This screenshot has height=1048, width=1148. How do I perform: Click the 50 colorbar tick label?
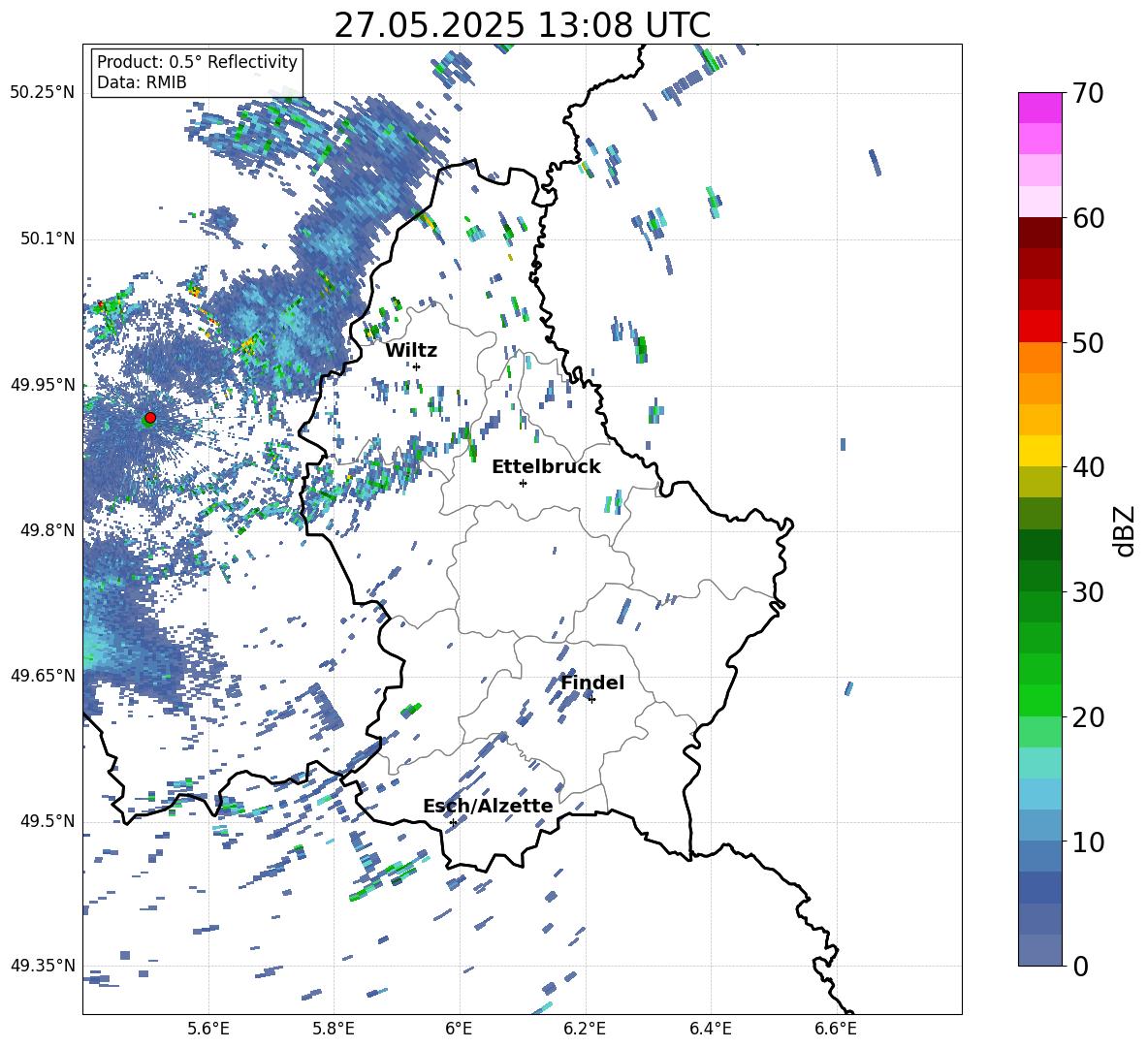(1089, 343)
